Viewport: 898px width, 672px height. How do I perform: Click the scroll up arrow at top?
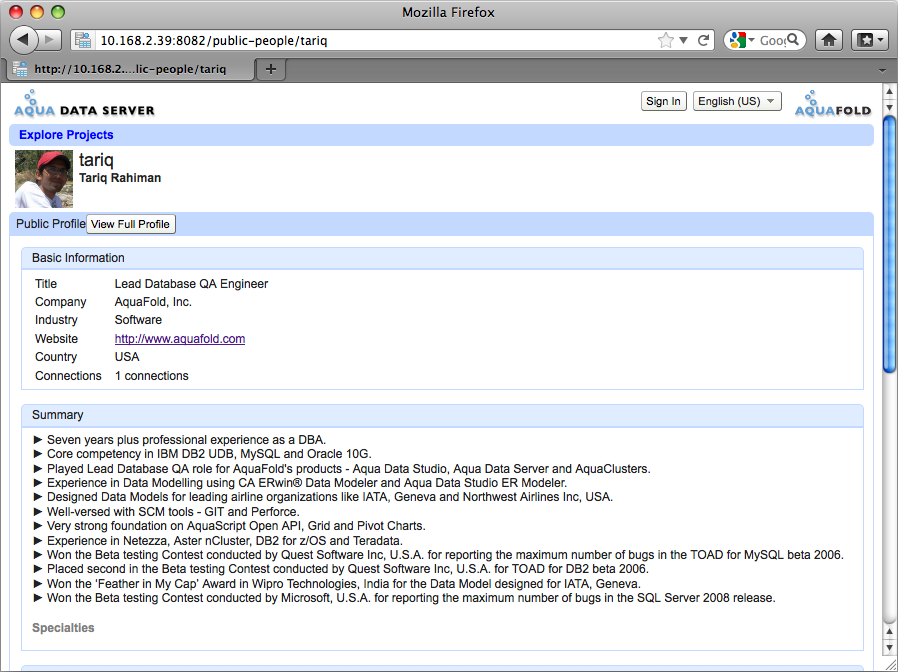pyautogui.click(x=889, y=91)
